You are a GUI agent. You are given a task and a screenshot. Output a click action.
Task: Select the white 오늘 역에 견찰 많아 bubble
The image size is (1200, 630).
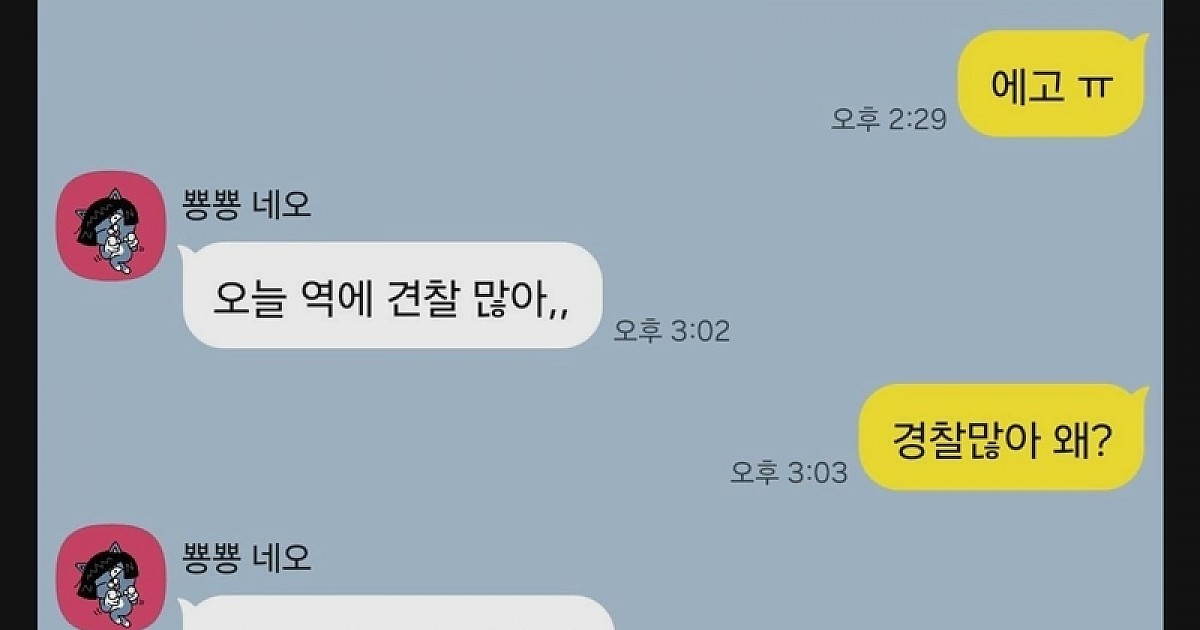click(x=391, y=296)
